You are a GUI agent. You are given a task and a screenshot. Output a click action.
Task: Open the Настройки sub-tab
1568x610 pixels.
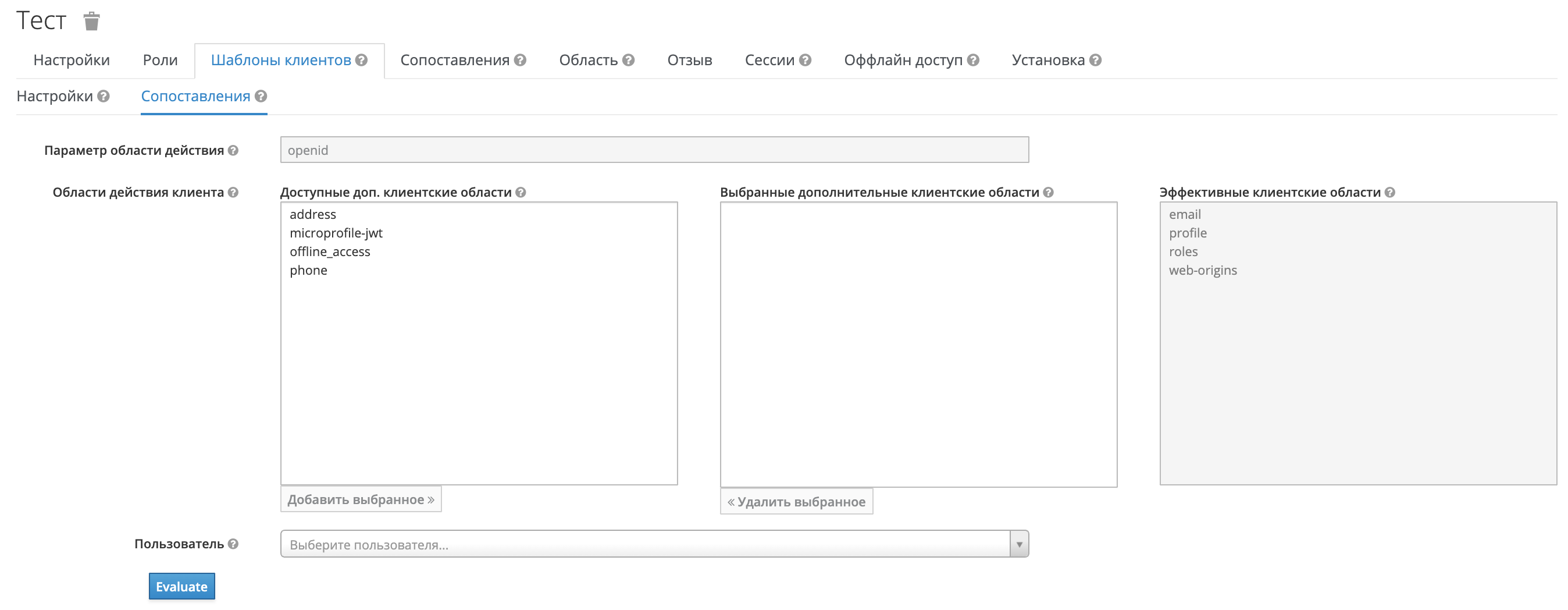[55, 96]
